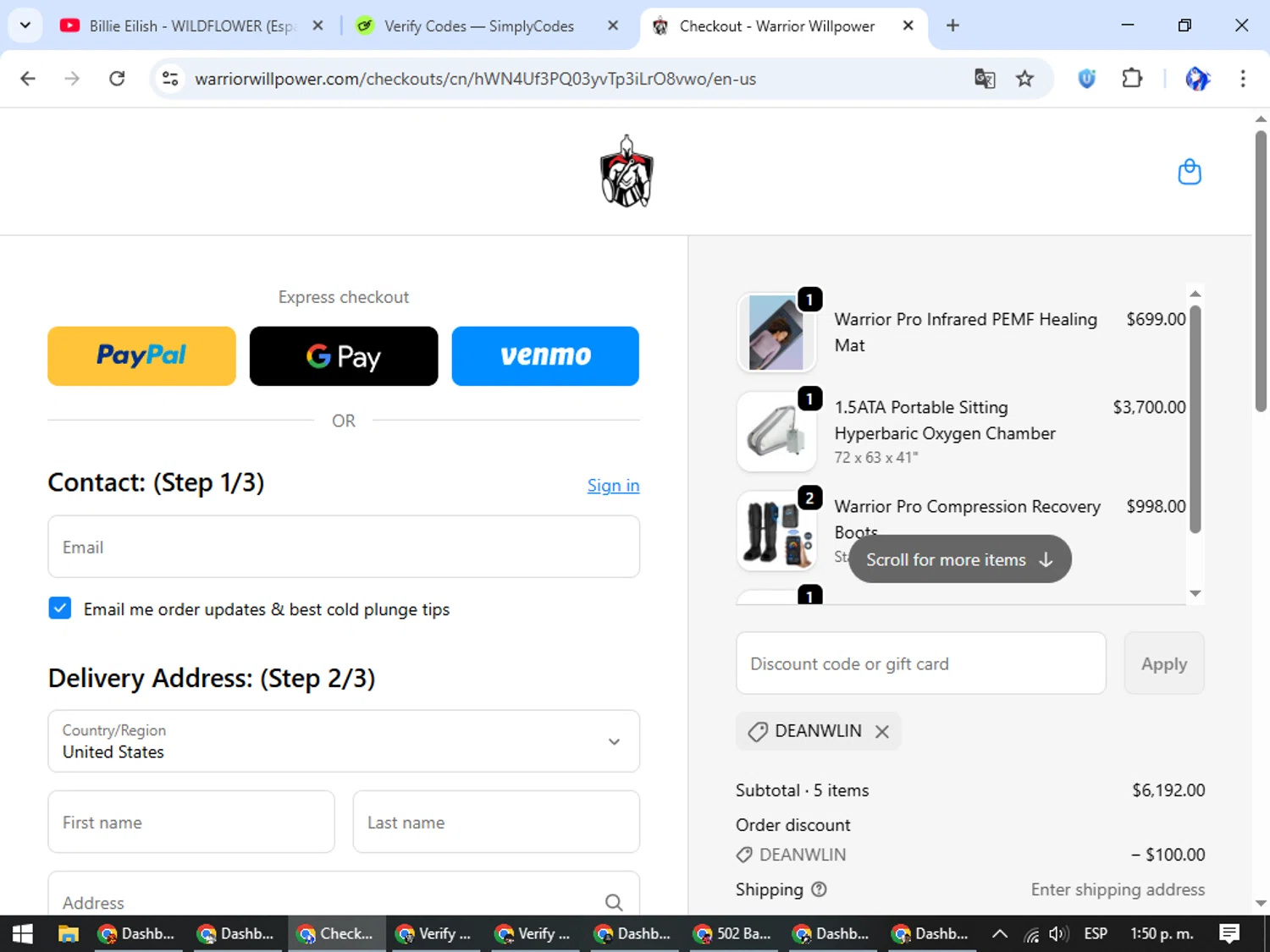The height and width of the screenshot is (952, 1270).
Task: Click the $3,700.00 price text
Action: pos(1149,407)
